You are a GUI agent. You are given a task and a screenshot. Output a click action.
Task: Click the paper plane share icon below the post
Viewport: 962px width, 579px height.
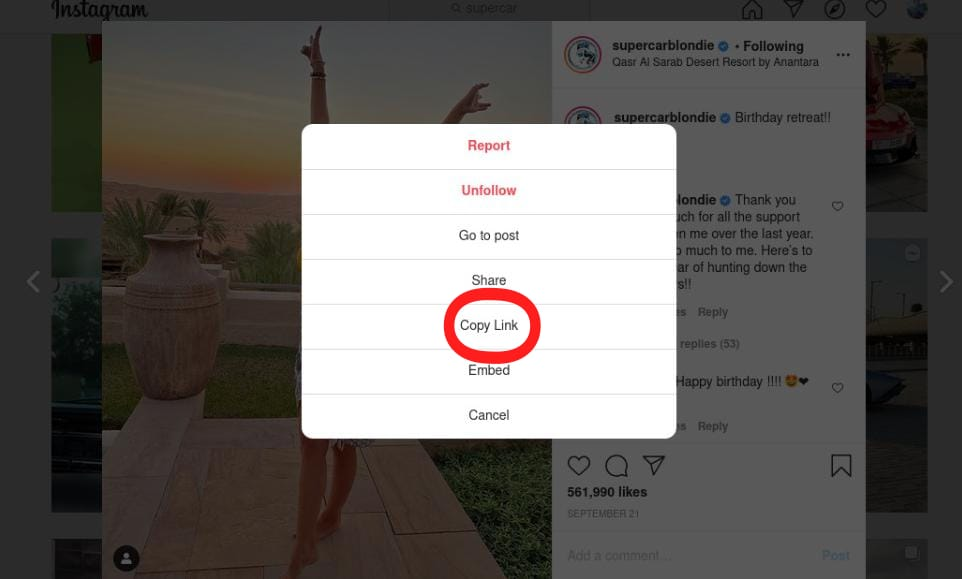coord(653,465)
